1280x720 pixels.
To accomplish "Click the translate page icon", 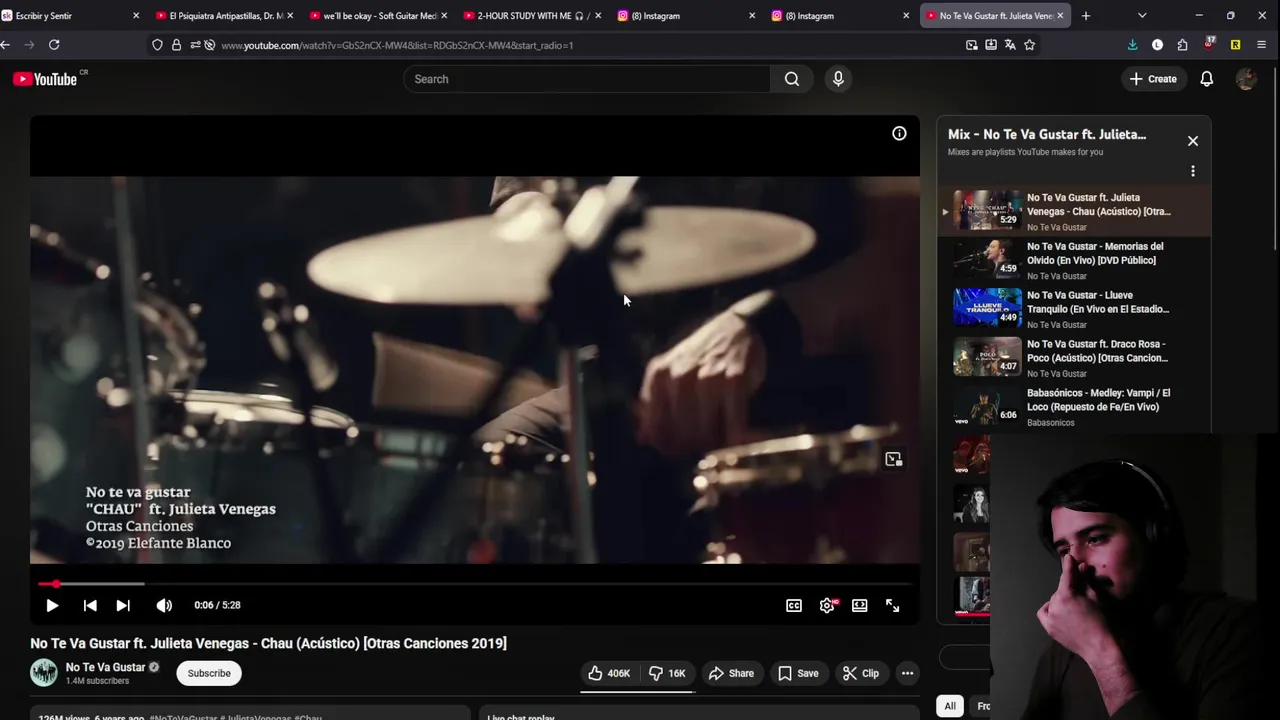I will (1010, 45).
